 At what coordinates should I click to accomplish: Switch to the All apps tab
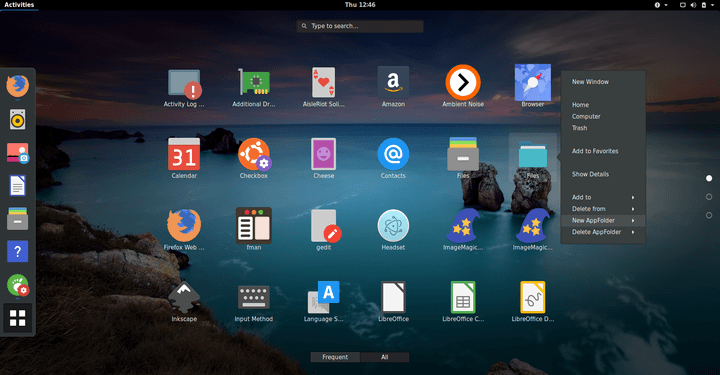pyautogui.click(x=385, y=357)
